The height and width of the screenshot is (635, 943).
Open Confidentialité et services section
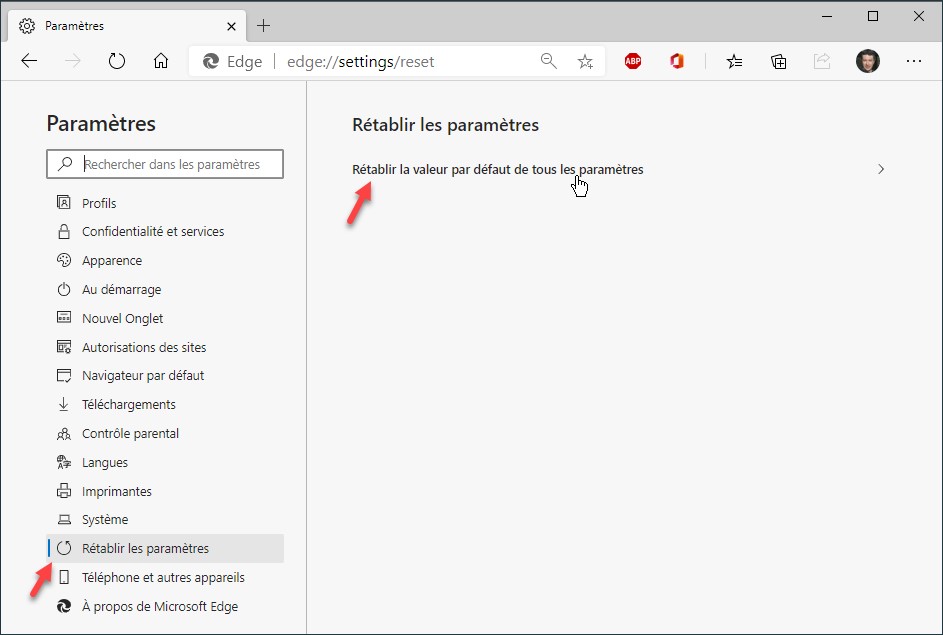point(165,232)
